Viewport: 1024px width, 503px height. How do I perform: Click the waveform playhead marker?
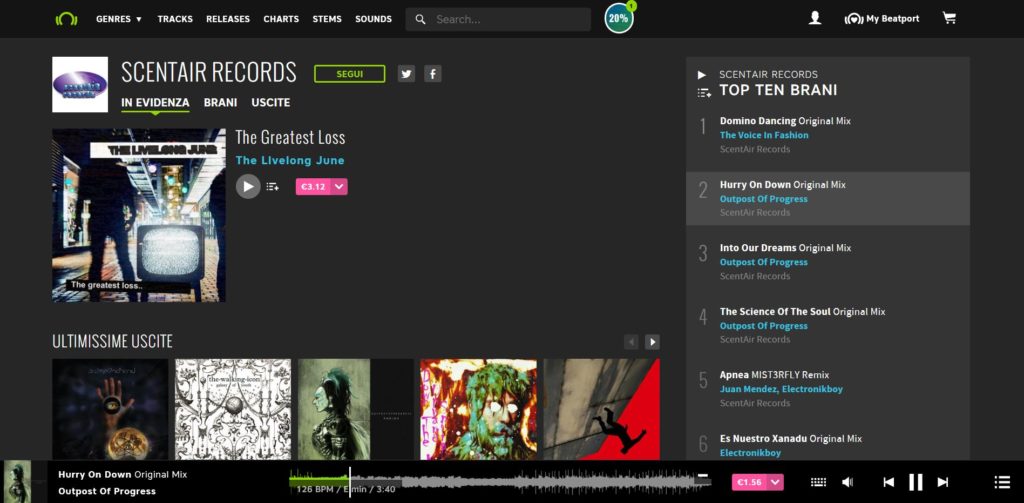click(x=350, y=482)
